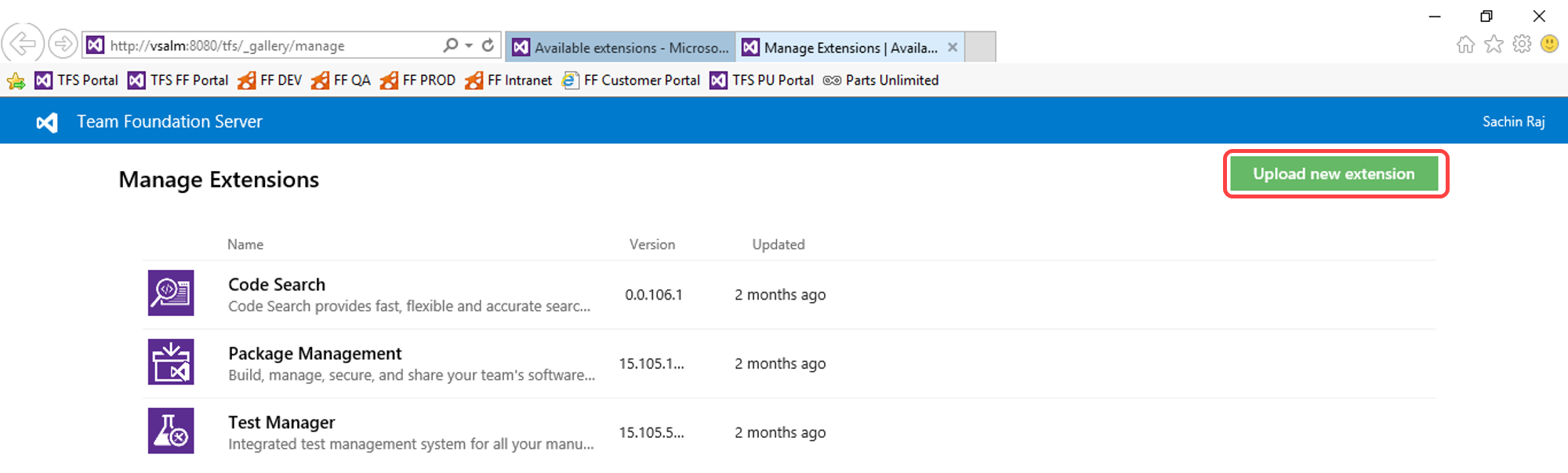Minimize the browser window
The width and height of the screenshot is (1568, 473).
click(1435, 16)
